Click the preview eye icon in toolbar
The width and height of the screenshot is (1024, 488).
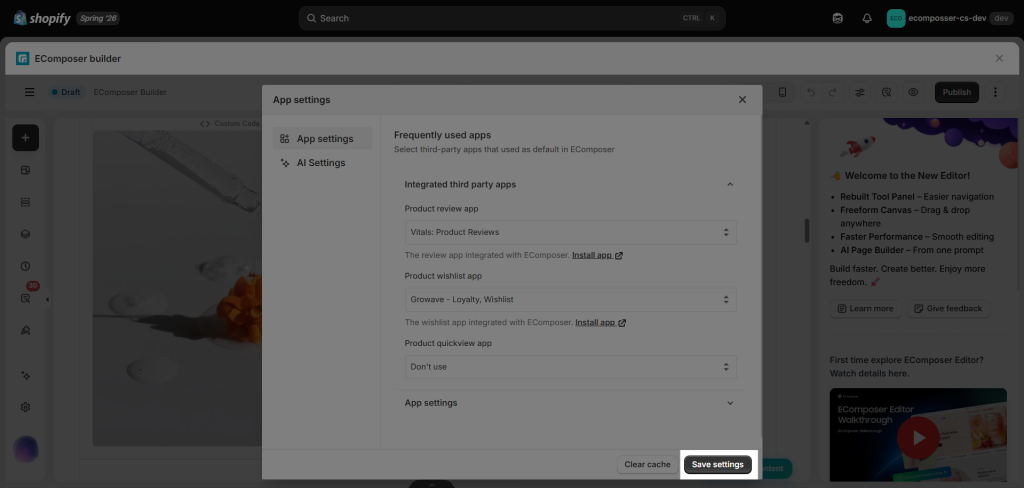pyautogui.click(x=913, y=92)
